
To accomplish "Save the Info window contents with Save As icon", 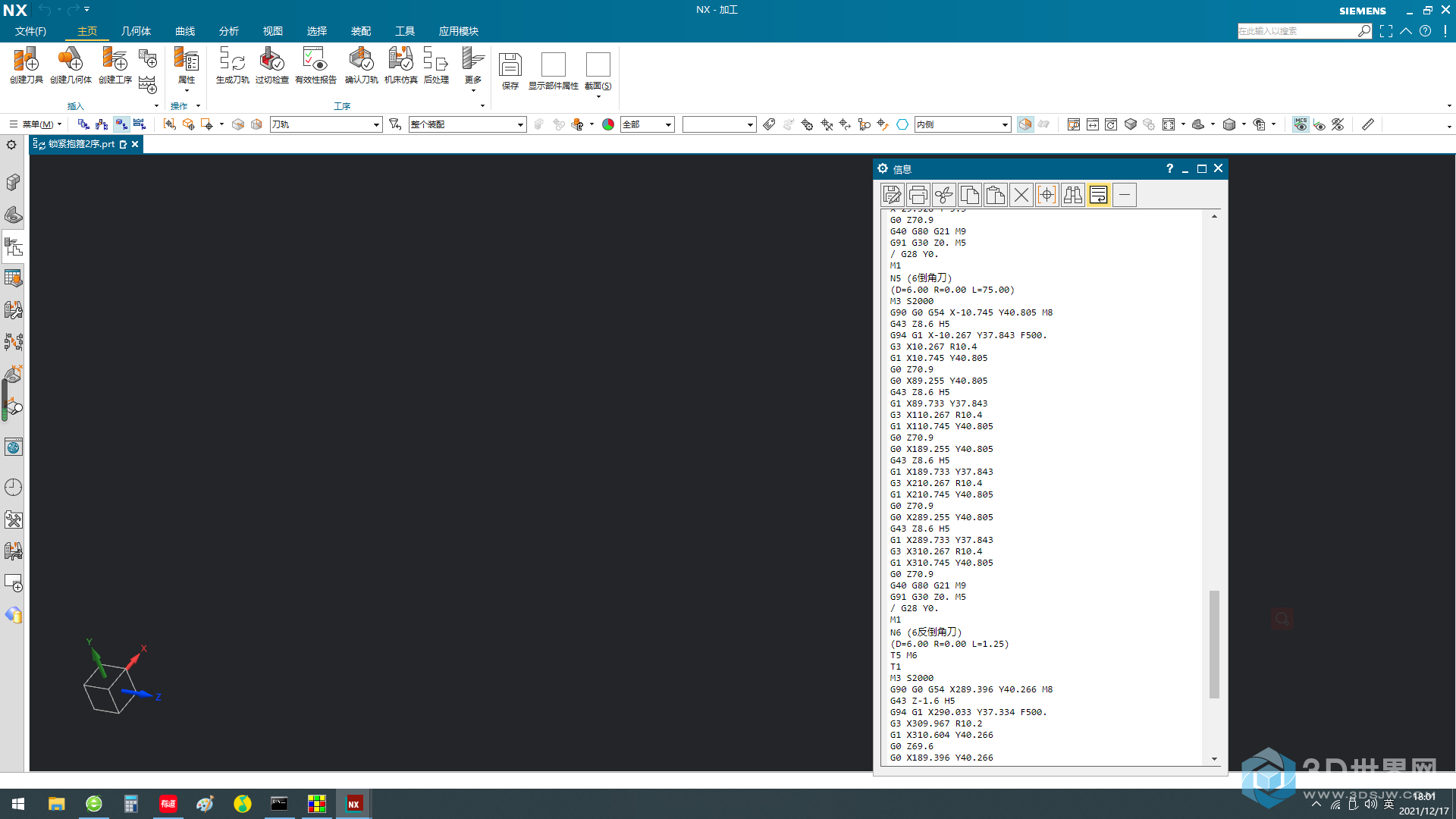I will tap(893, 195).
